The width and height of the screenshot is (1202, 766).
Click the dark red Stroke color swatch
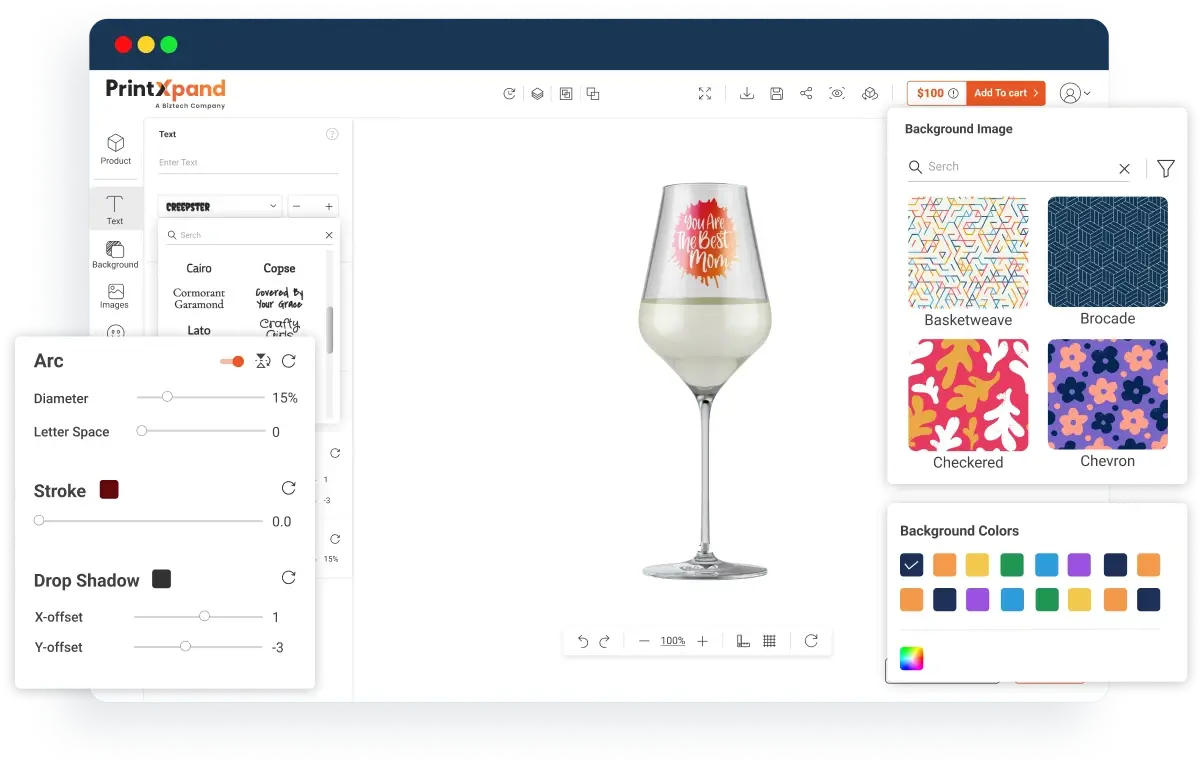click(109, 490)
